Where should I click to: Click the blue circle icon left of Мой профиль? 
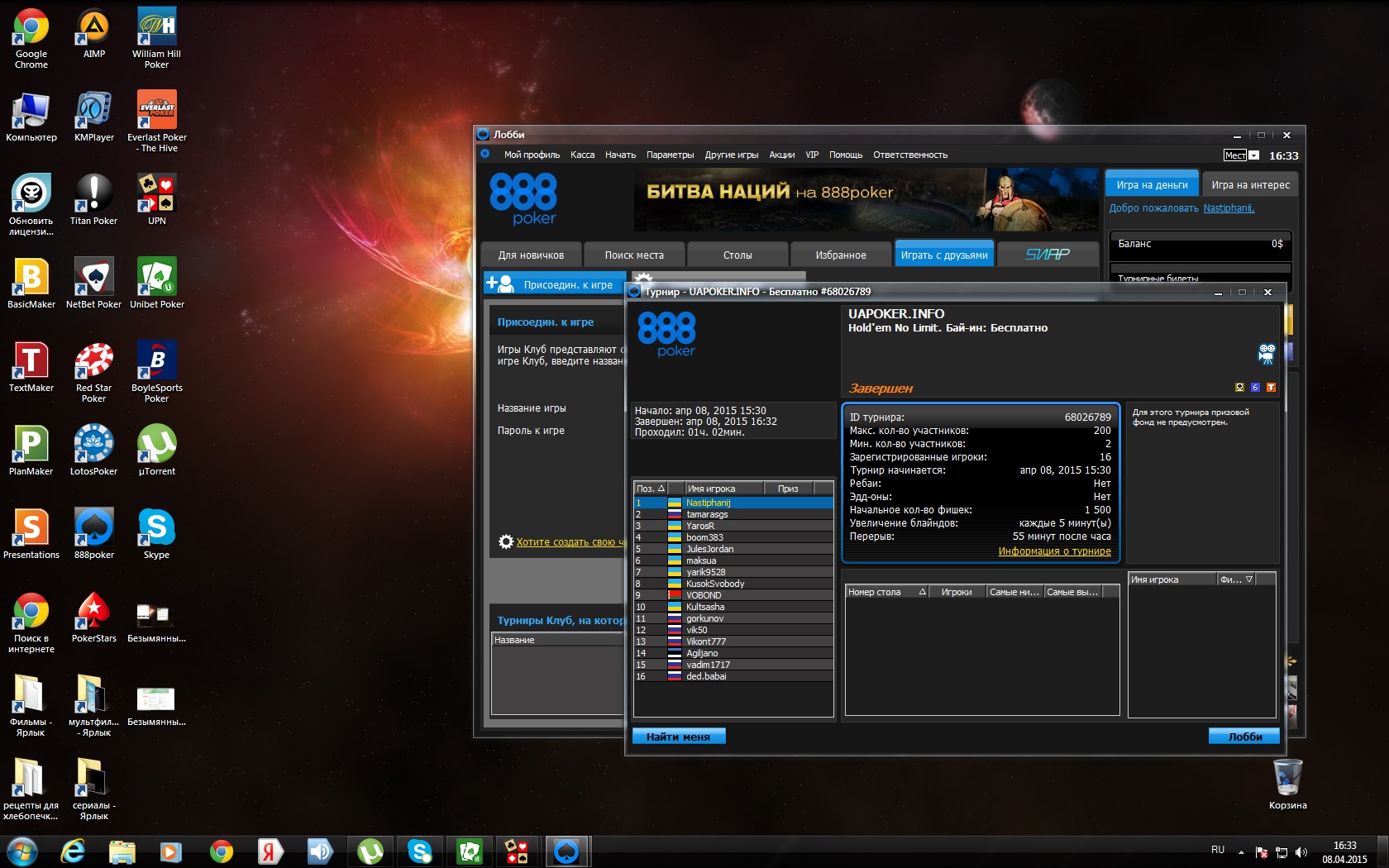(x=485, y=154)
